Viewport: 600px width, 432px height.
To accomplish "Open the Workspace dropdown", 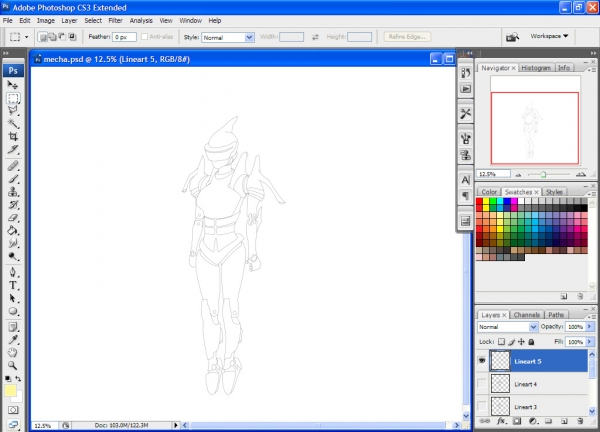I will [549, 36].
